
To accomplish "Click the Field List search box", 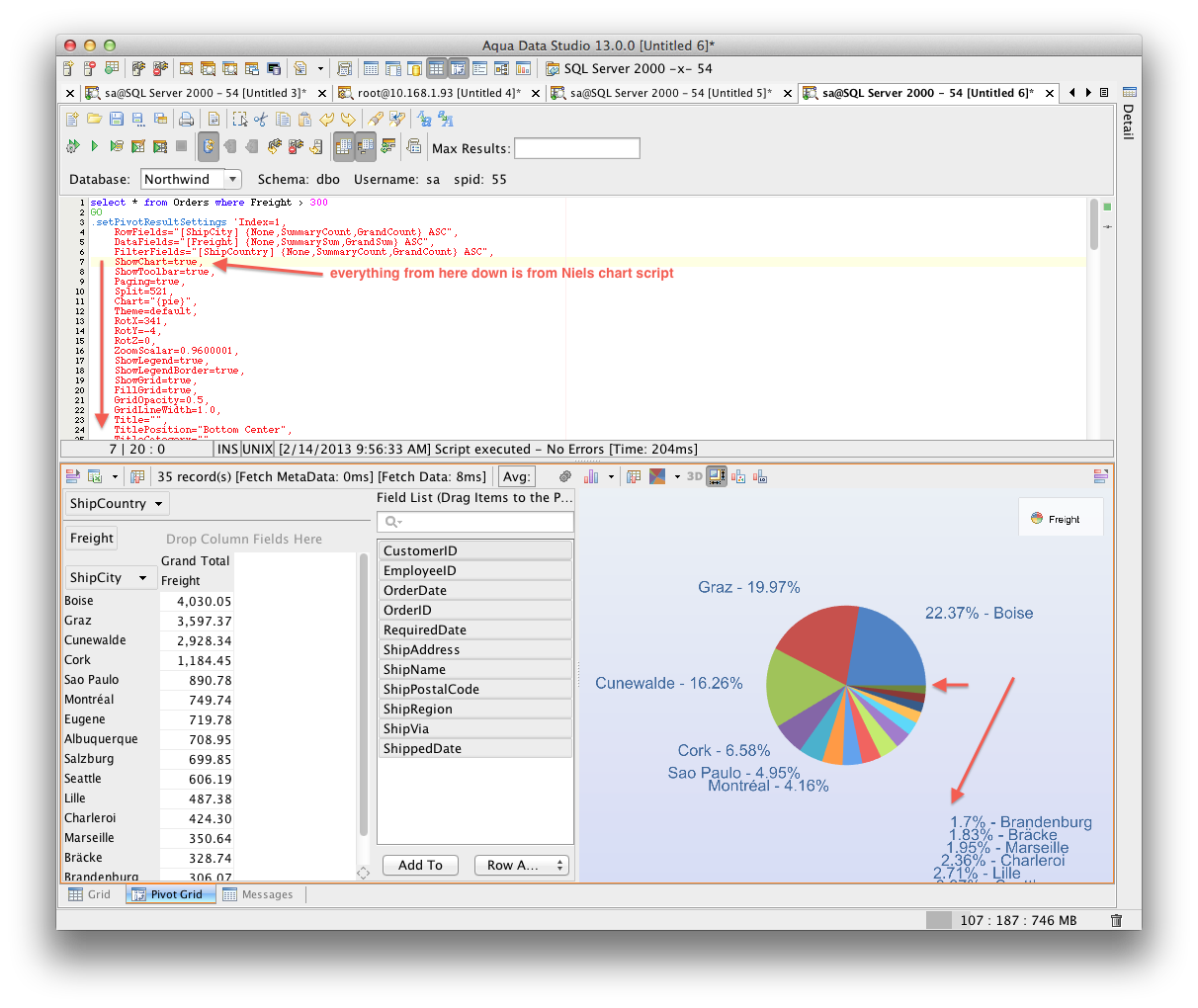I will tap(475, 522).
